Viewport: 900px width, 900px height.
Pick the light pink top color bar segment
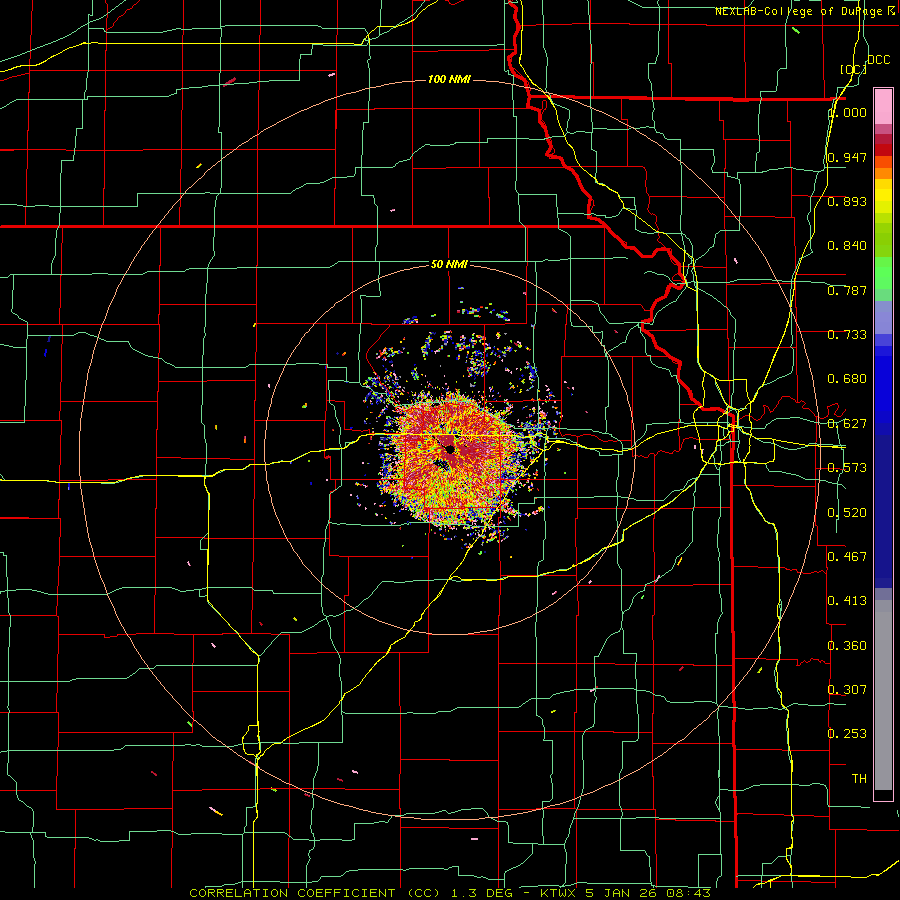coord(883,106)
